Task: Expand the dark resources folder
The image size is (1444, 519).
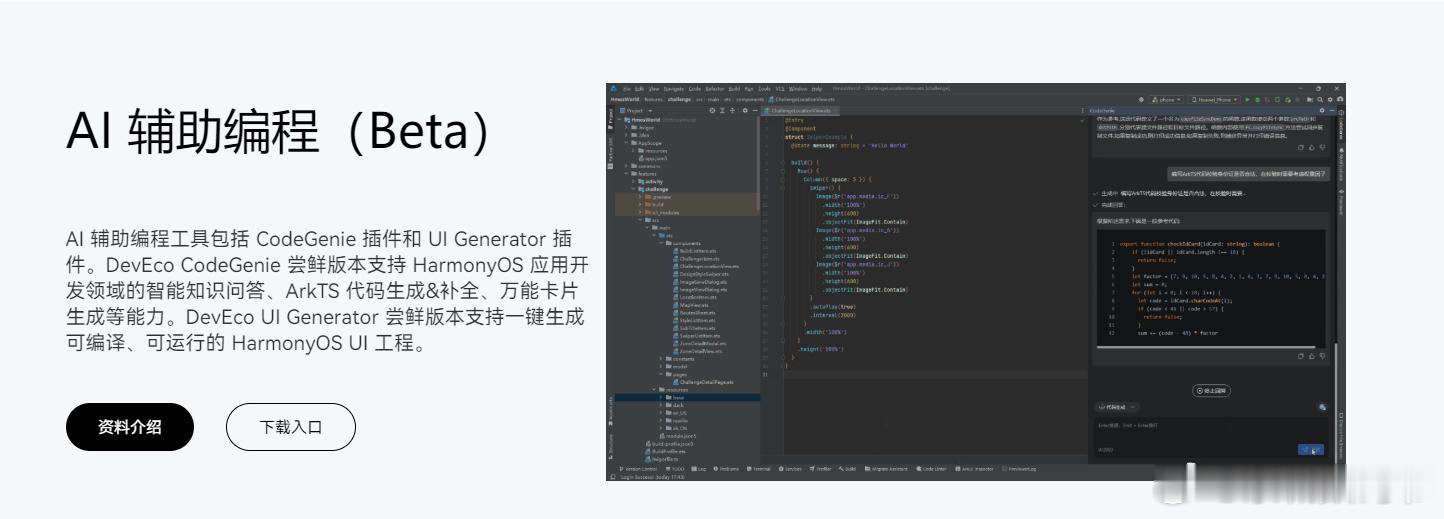Action: [661, 405]
